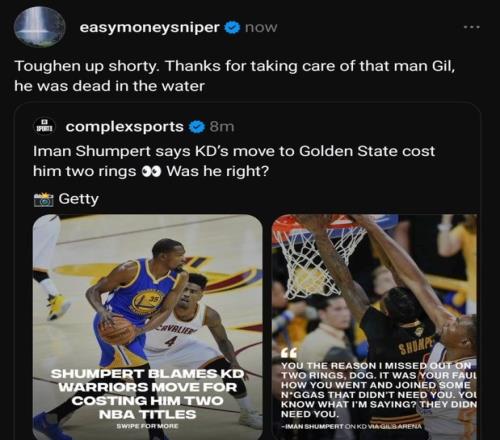Image resolution: width=500 pixels, height=440 pixels.
Task: Click the easymoneysniper verified badge
Action: pos(232,28)
